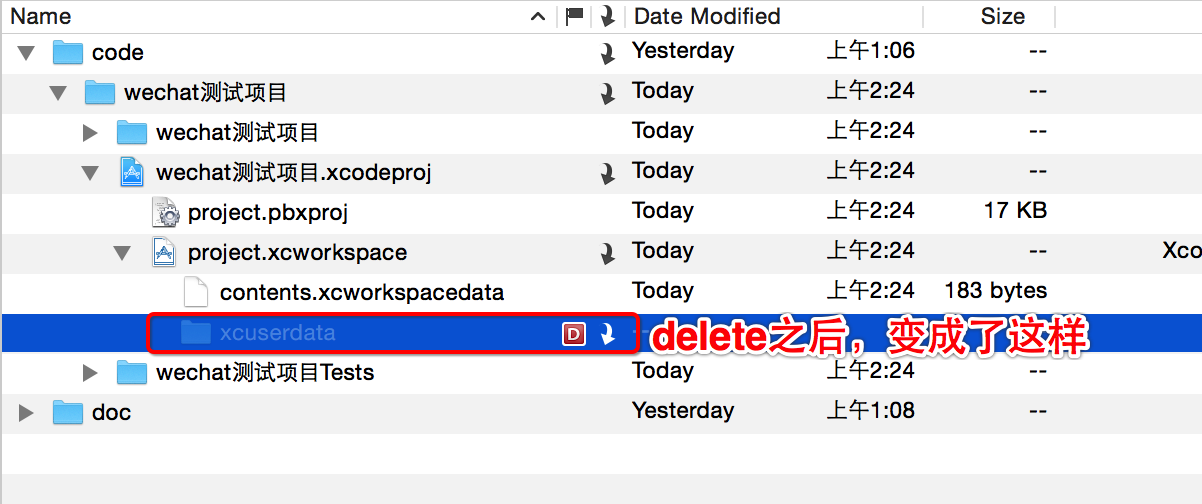Click the code folder icon
Viewport: 1202px width, 504px height.
(x=68, y=52)
